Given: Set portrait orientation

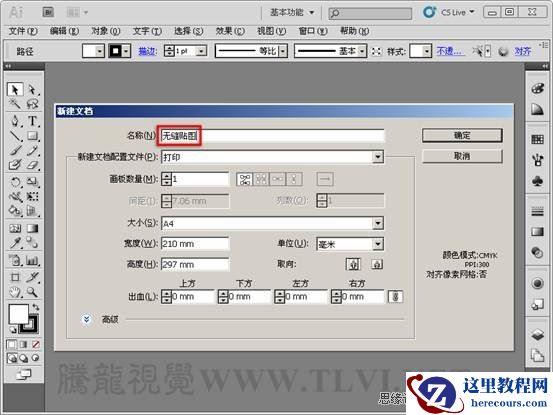Looking at the screenshot, I should click(353, 264).
